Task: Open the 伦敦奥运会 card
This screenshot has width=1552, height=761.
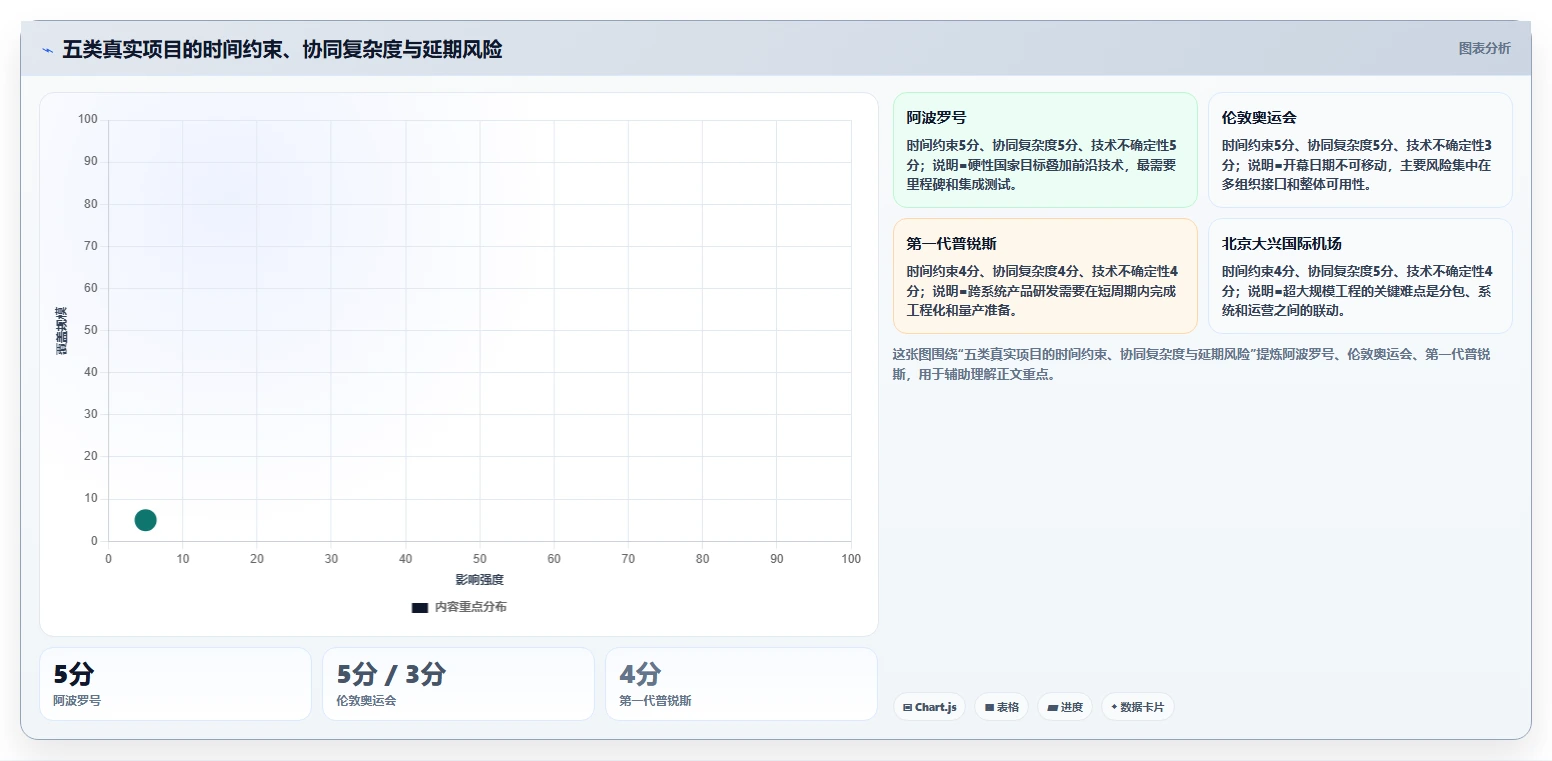Action: tap(1360, 150)
